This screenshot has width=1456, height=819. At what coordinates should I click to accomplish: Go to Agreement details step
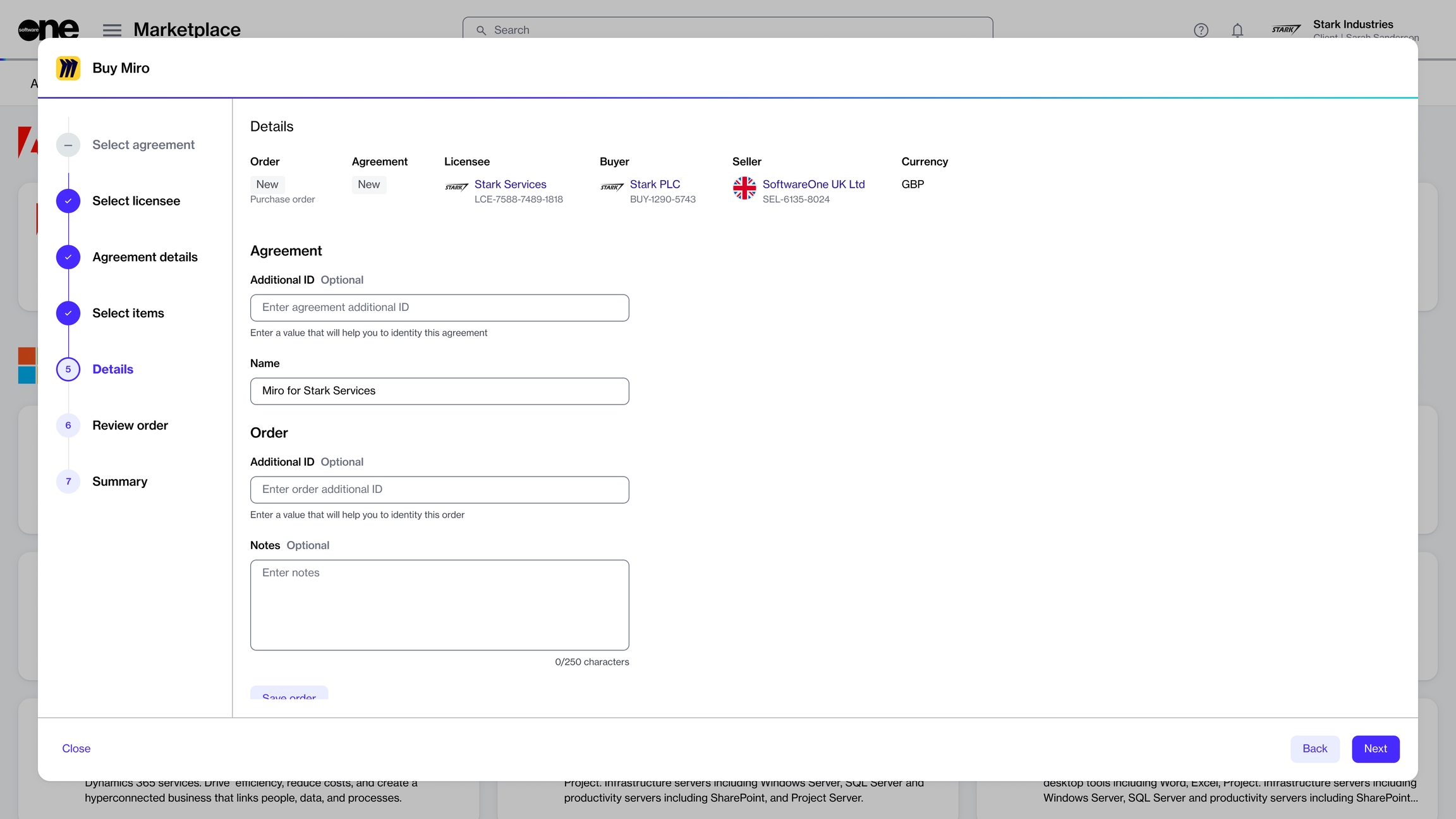point(145,257)
